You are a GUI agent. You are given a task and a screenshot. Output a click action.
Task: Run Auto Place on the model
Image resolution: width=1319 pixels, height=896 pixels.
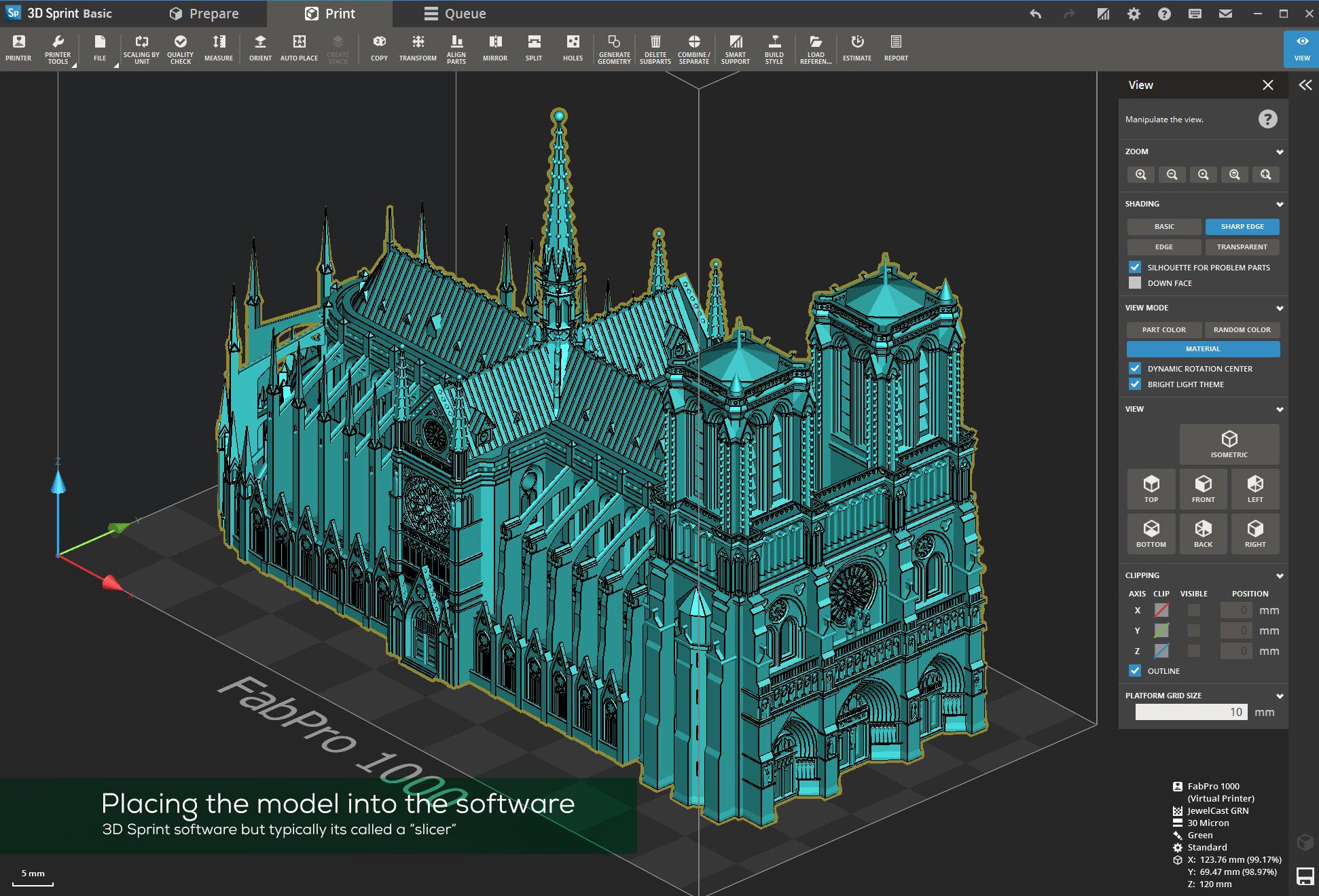tap(299, 48)
